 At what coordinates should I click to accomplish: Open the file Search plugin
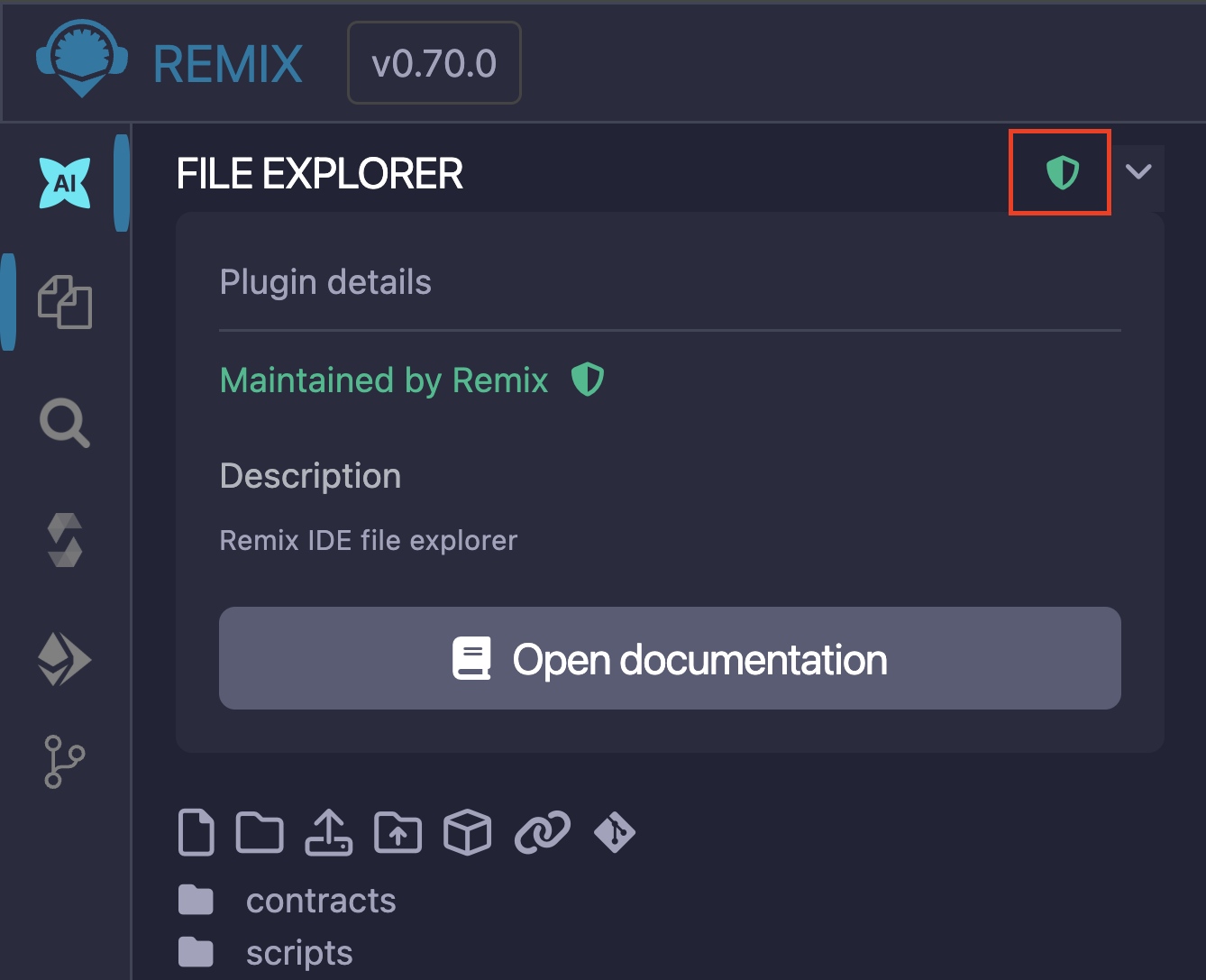65,423
